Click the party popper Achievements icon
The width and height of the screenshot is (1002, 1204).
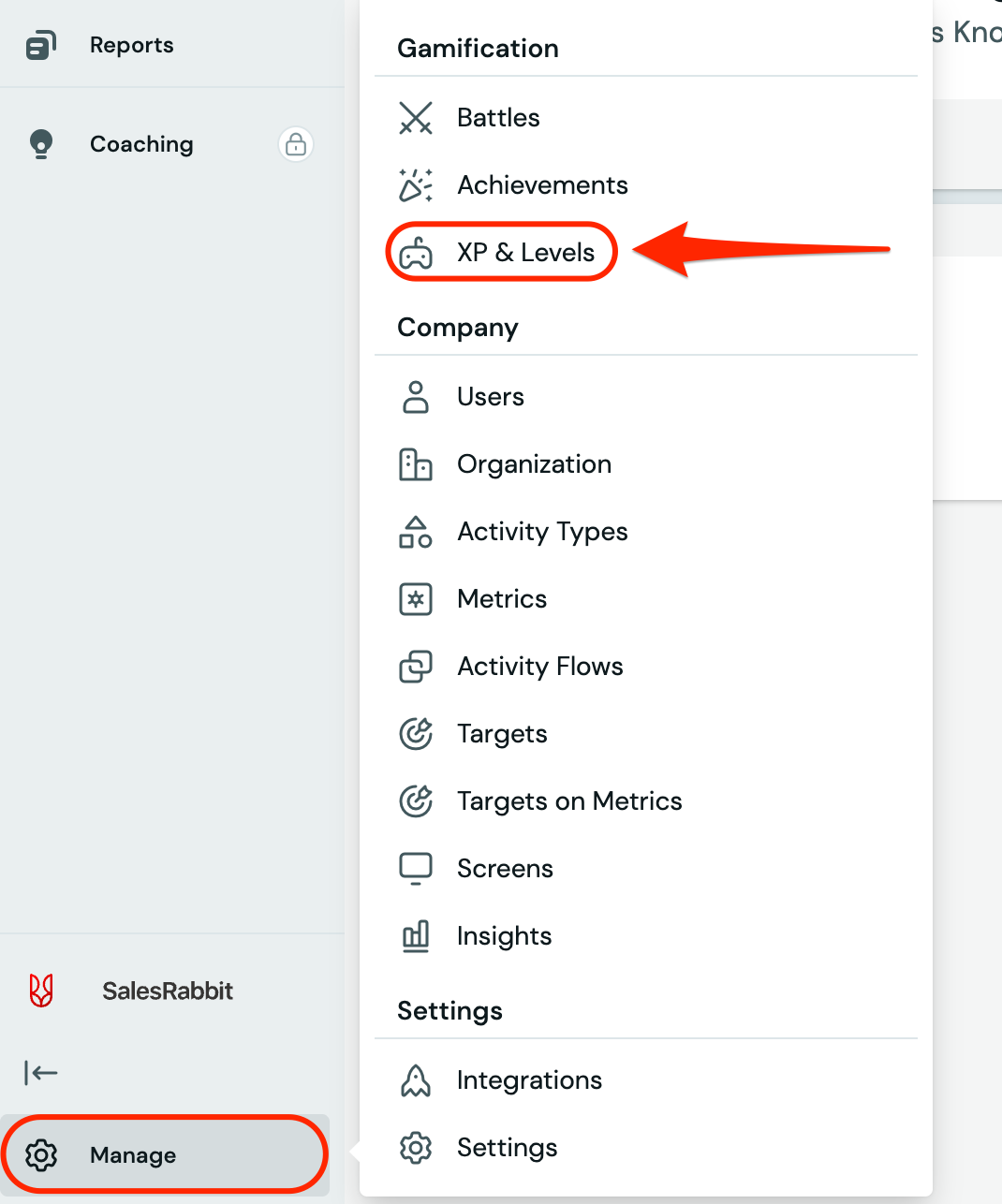[x=416, y=185]
